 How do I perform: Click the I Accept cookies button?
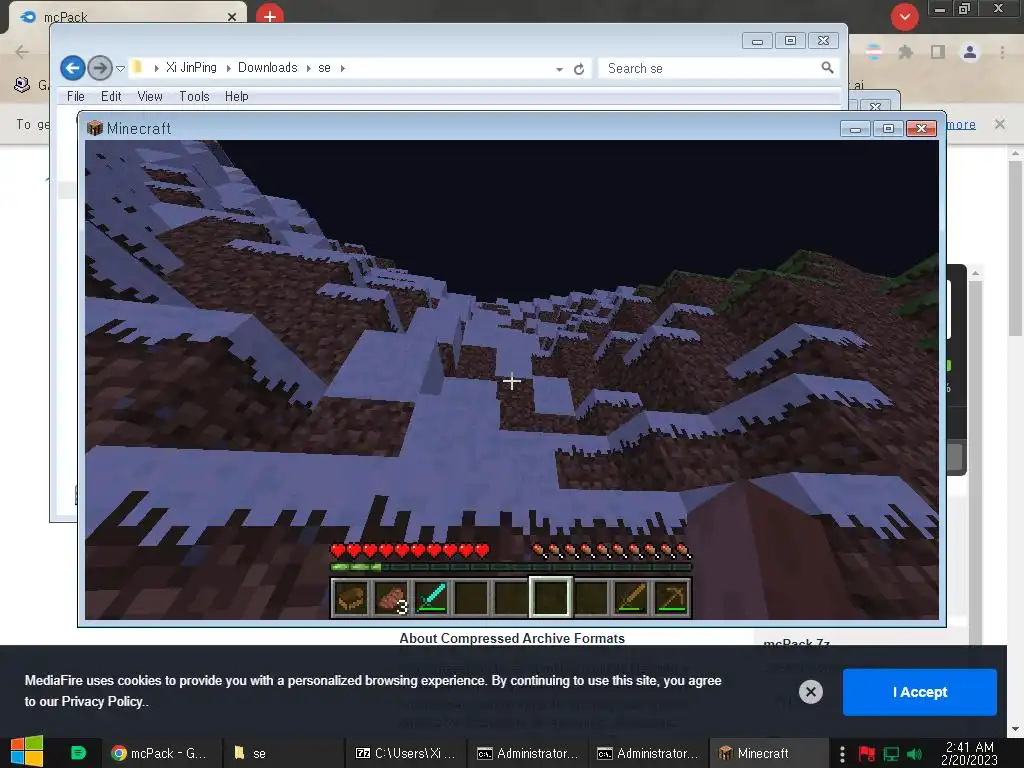coord(920,692)
